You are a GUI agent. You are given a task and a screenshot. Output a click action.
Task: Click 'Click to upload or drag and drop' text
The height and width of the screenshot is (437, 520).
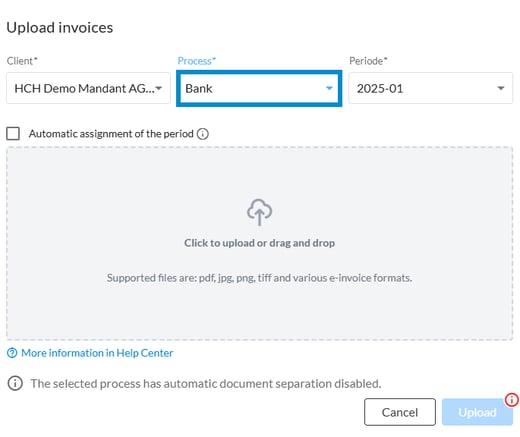pyautogui.click(x=259, y=243)
